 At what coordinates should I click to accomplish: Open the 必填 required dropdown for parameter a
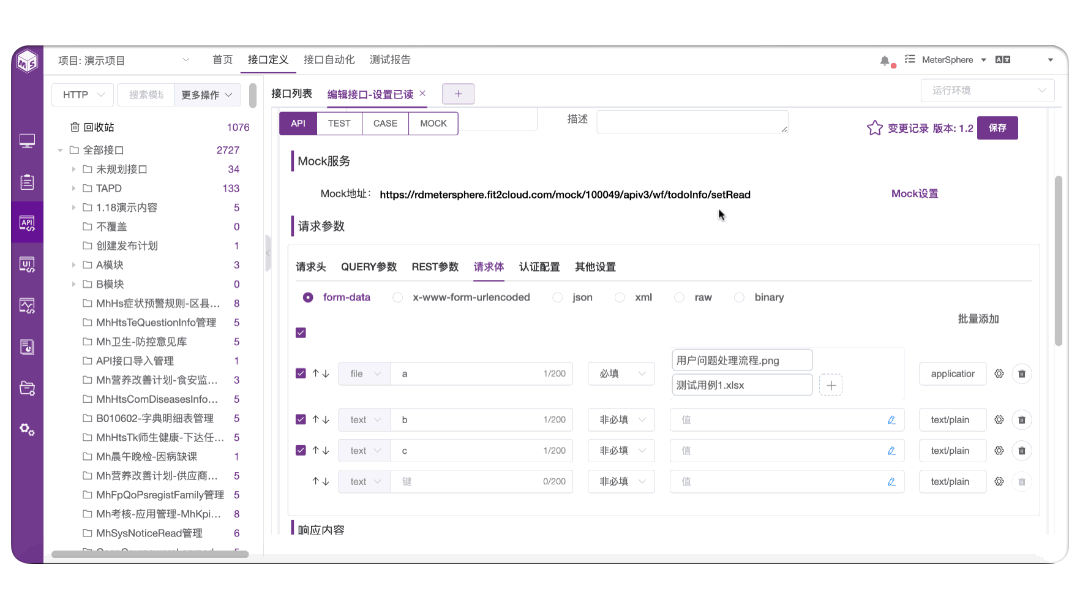[x=622, y=374]
